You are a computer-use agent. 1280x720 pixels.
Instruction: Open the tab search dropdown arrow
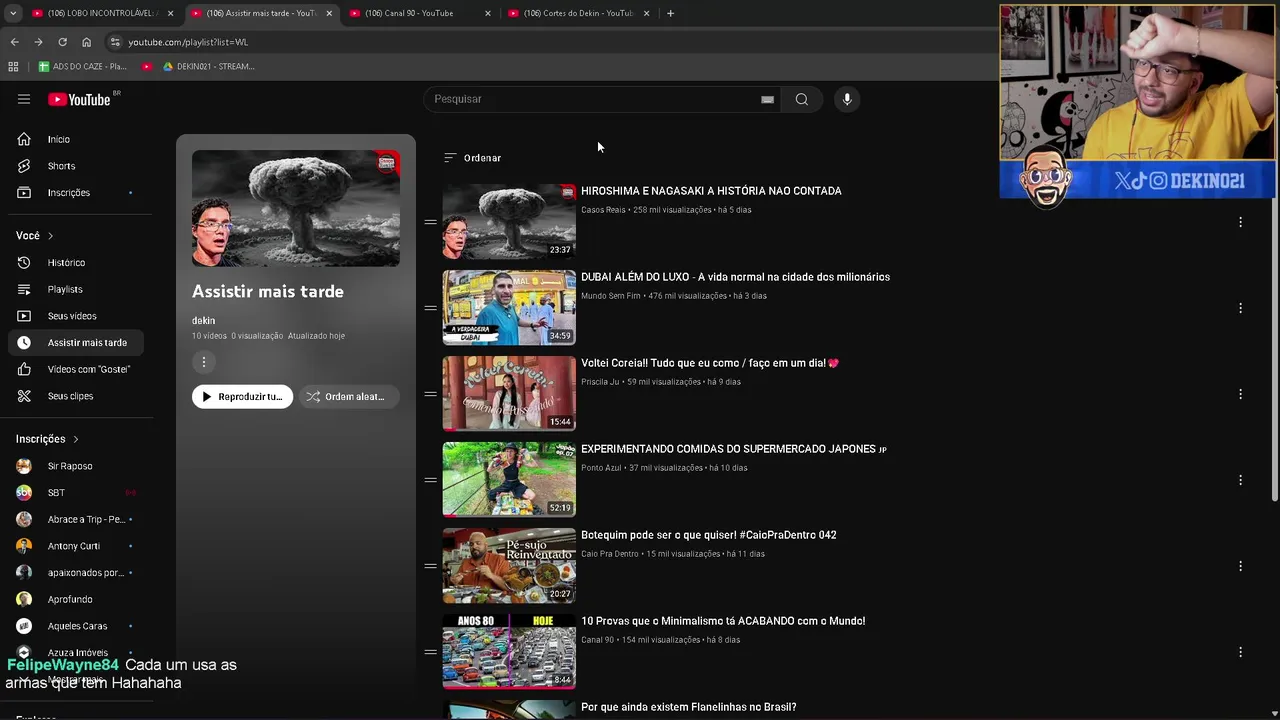click(13, 13)
